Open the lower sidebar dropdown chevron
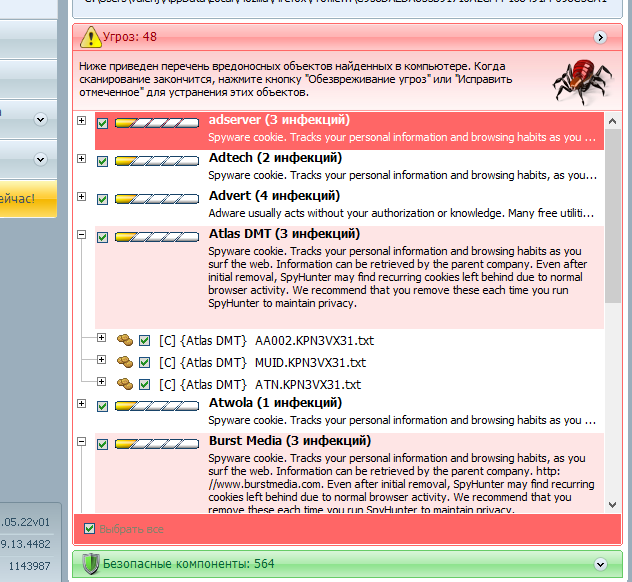The width and height of the screenshot is (632, 582). click(40, 159)
